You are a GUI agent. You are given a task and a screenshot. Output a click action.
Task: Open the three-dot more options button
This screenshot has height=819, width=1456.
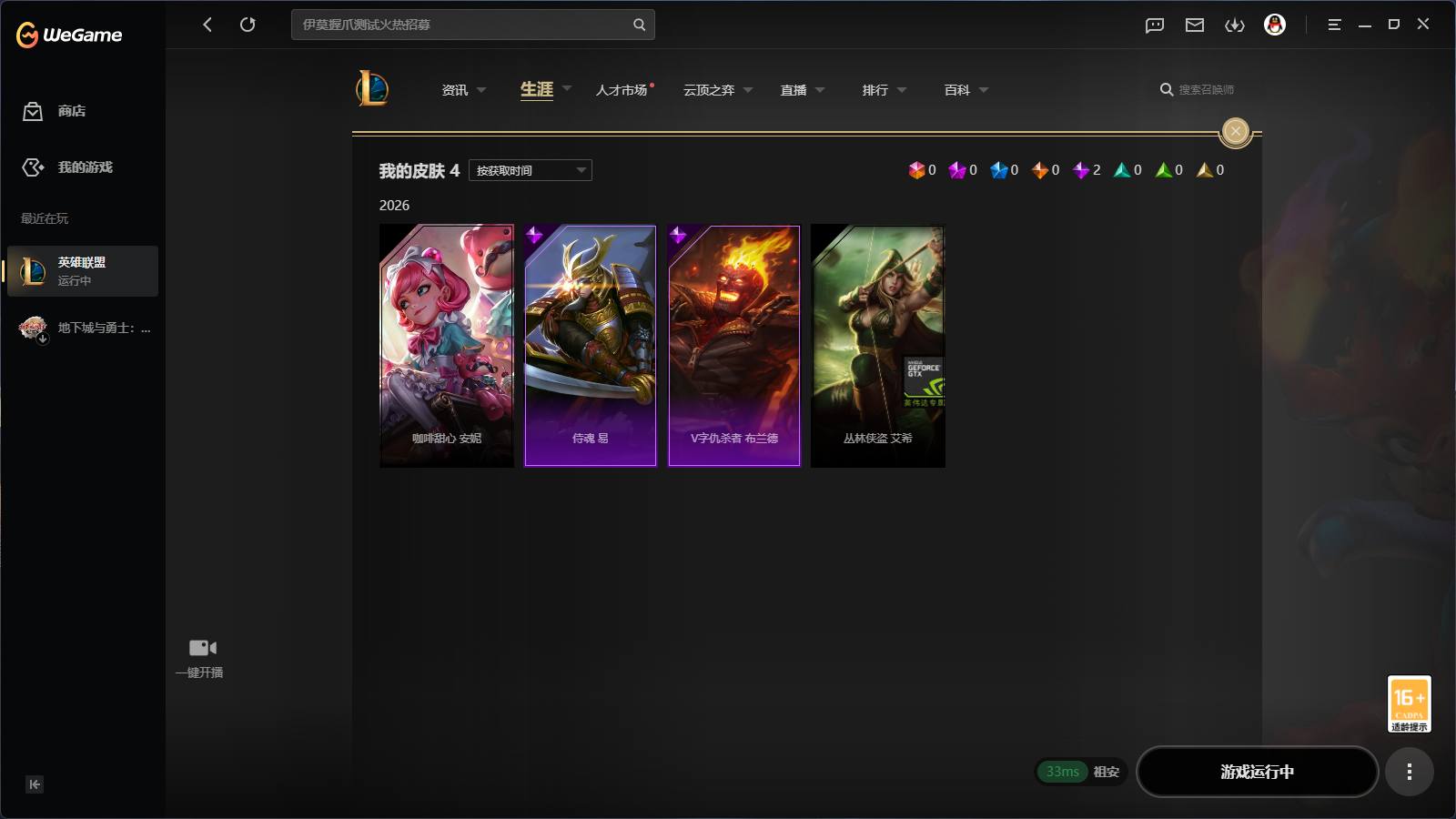click(1410, 772)
